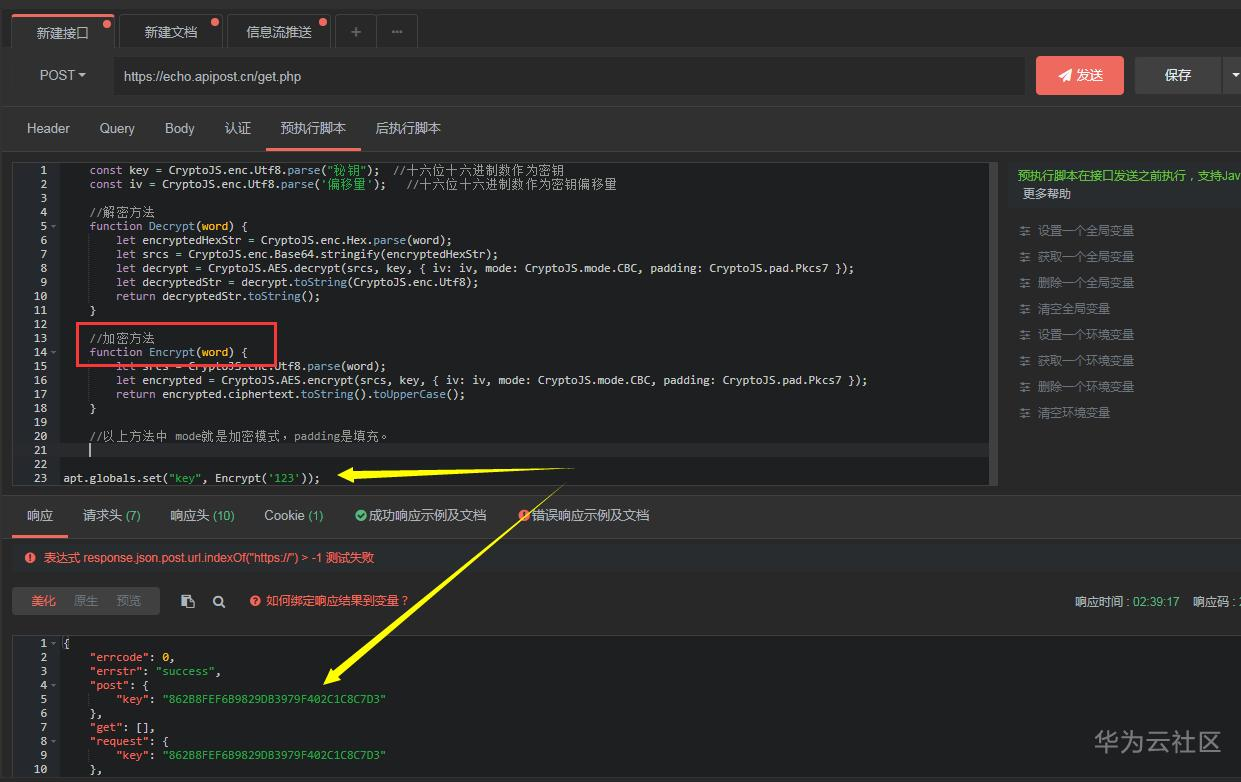1241x782 pixels.
Task: Show the Cookie (1) tab
Action: point(294,515)
